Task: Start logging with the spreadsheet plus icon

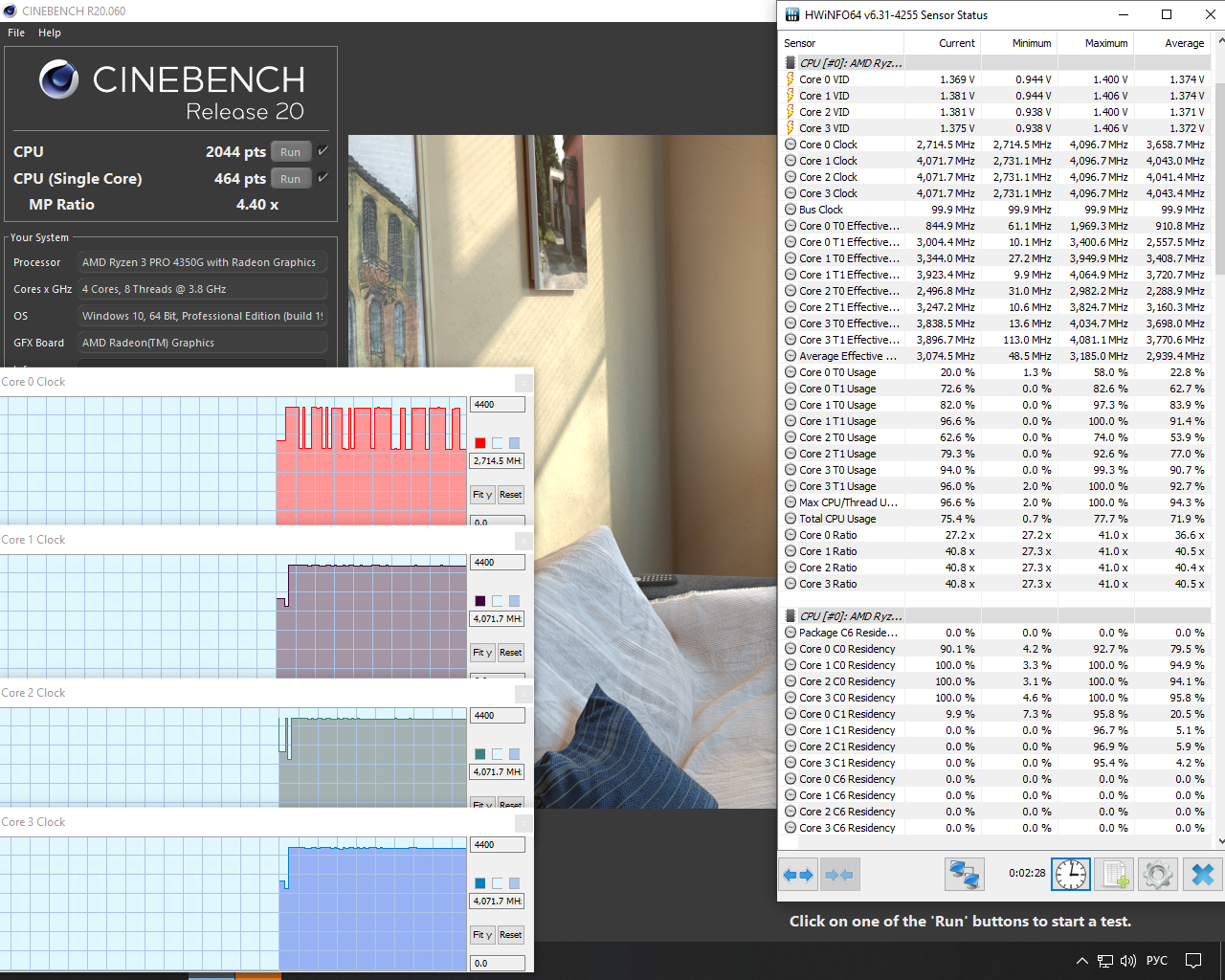Action: (1114, 874)
